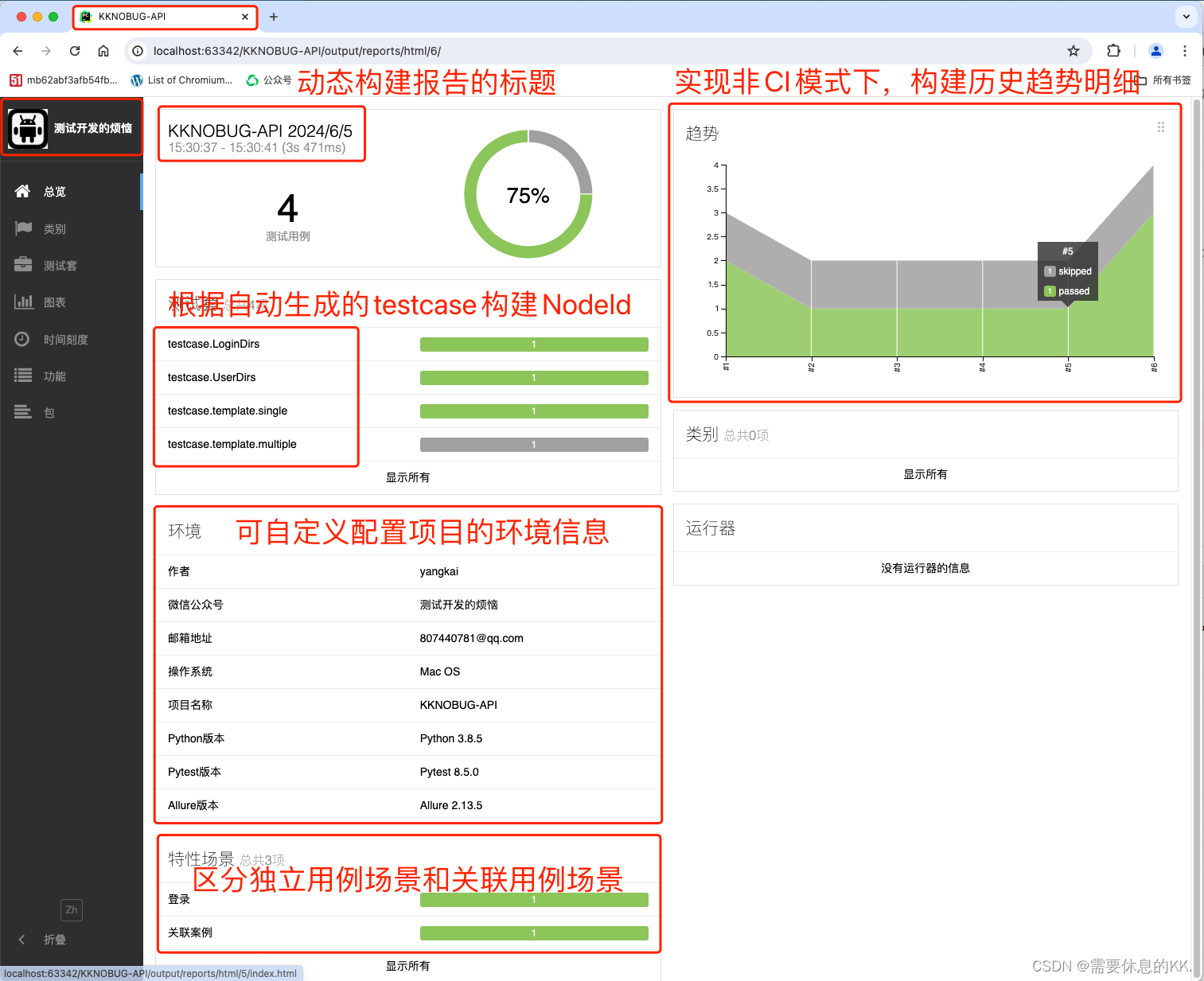Expand the tab search dropdown arrow
Image resolution: width=1204 pixels, height=981 pixels.
(x=1186, y=16)
